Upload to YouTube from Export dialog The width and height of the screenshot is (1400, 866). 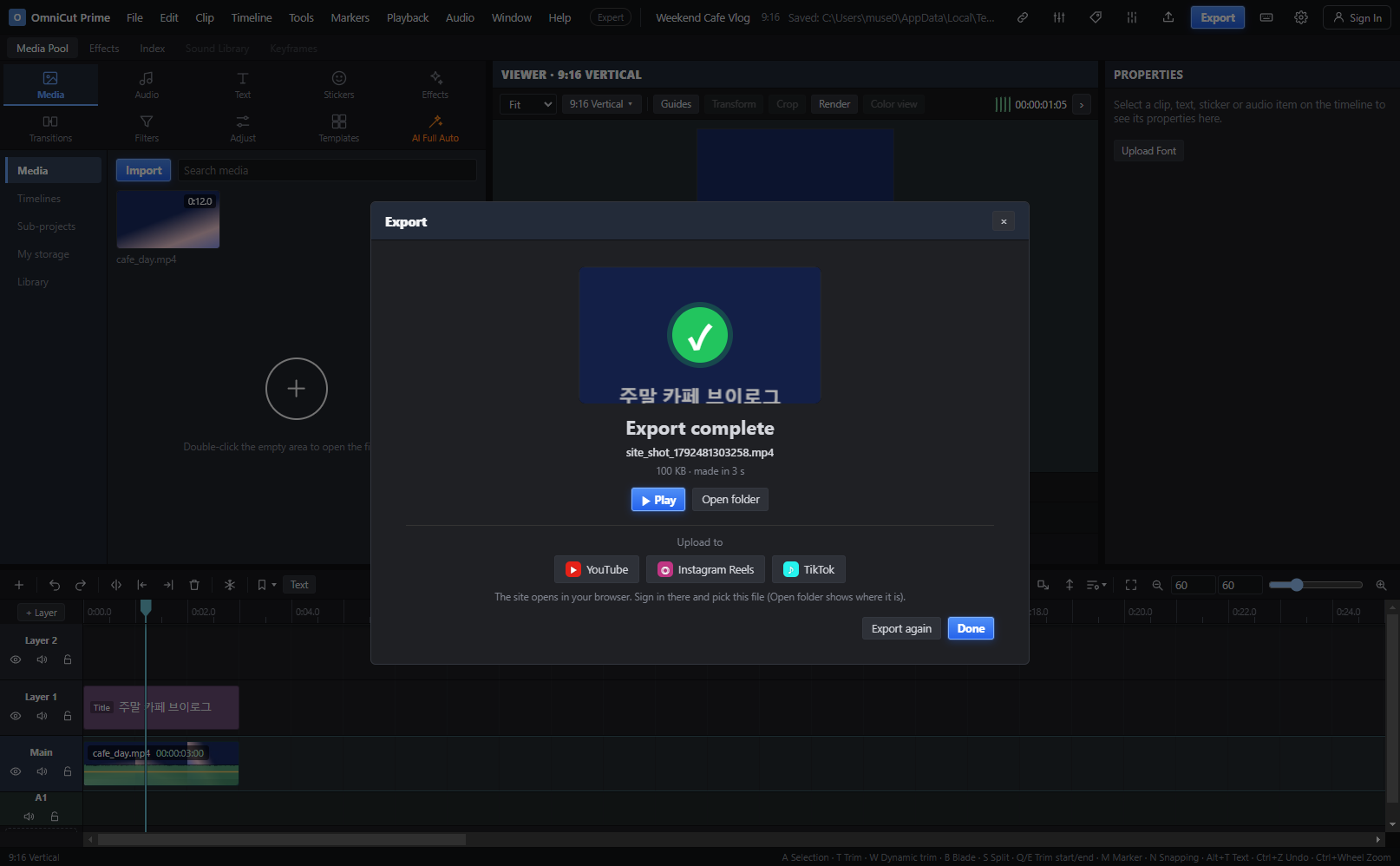coord(597,569)
